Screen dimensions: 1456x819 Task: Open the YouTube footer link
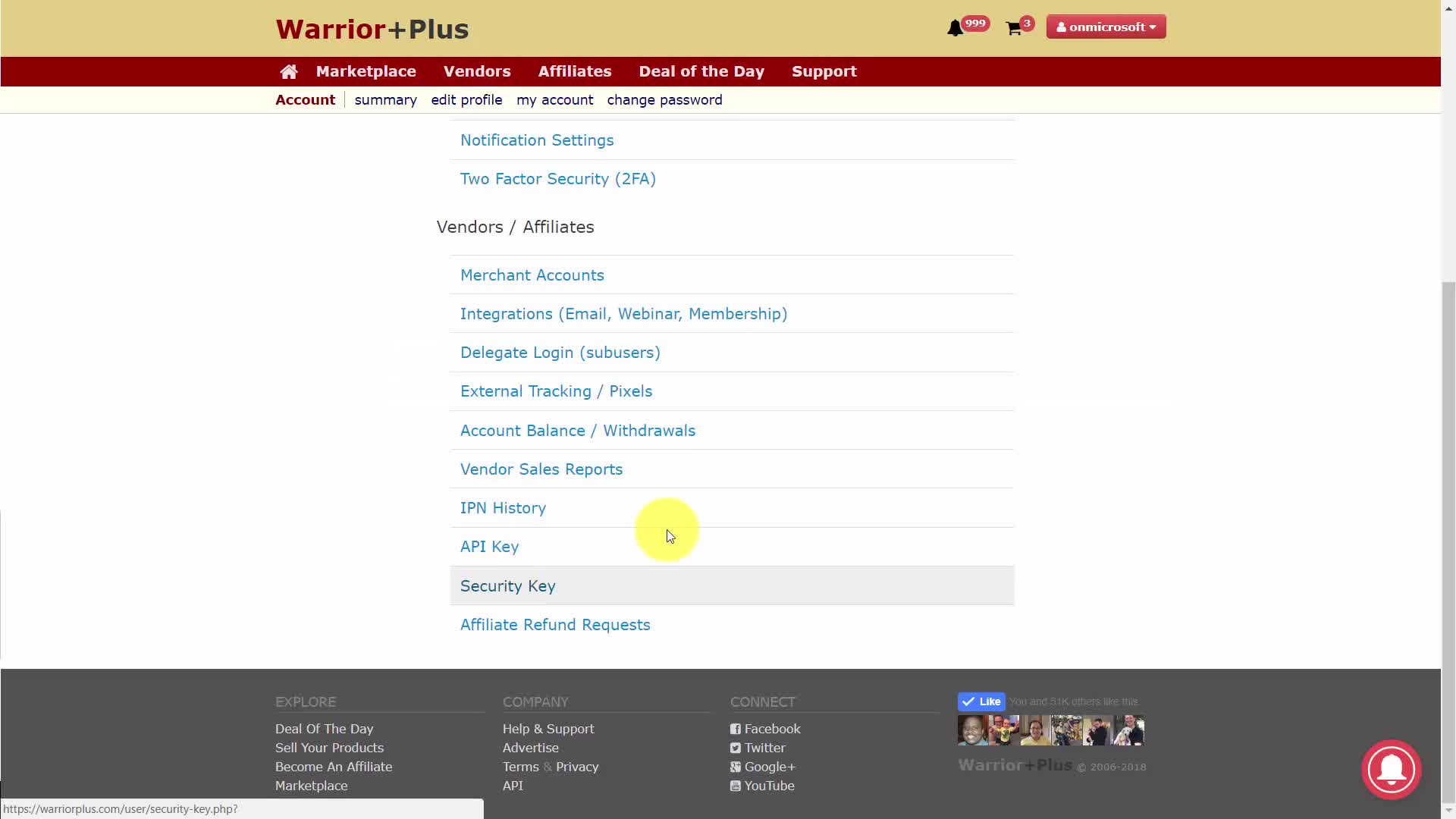[x=762, y=786]
